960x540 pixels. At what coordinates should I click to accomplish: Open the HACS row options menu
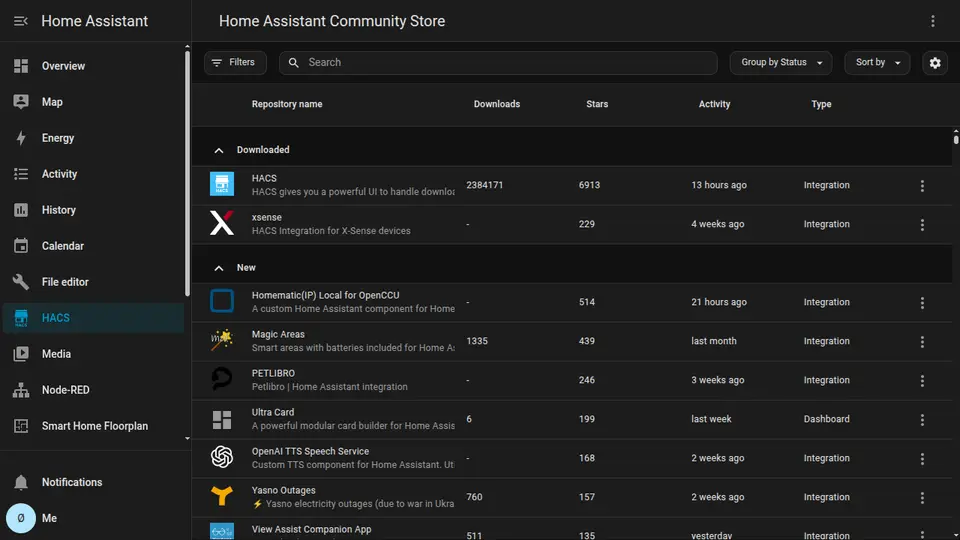pyautogui.click(x=922, y=186)
